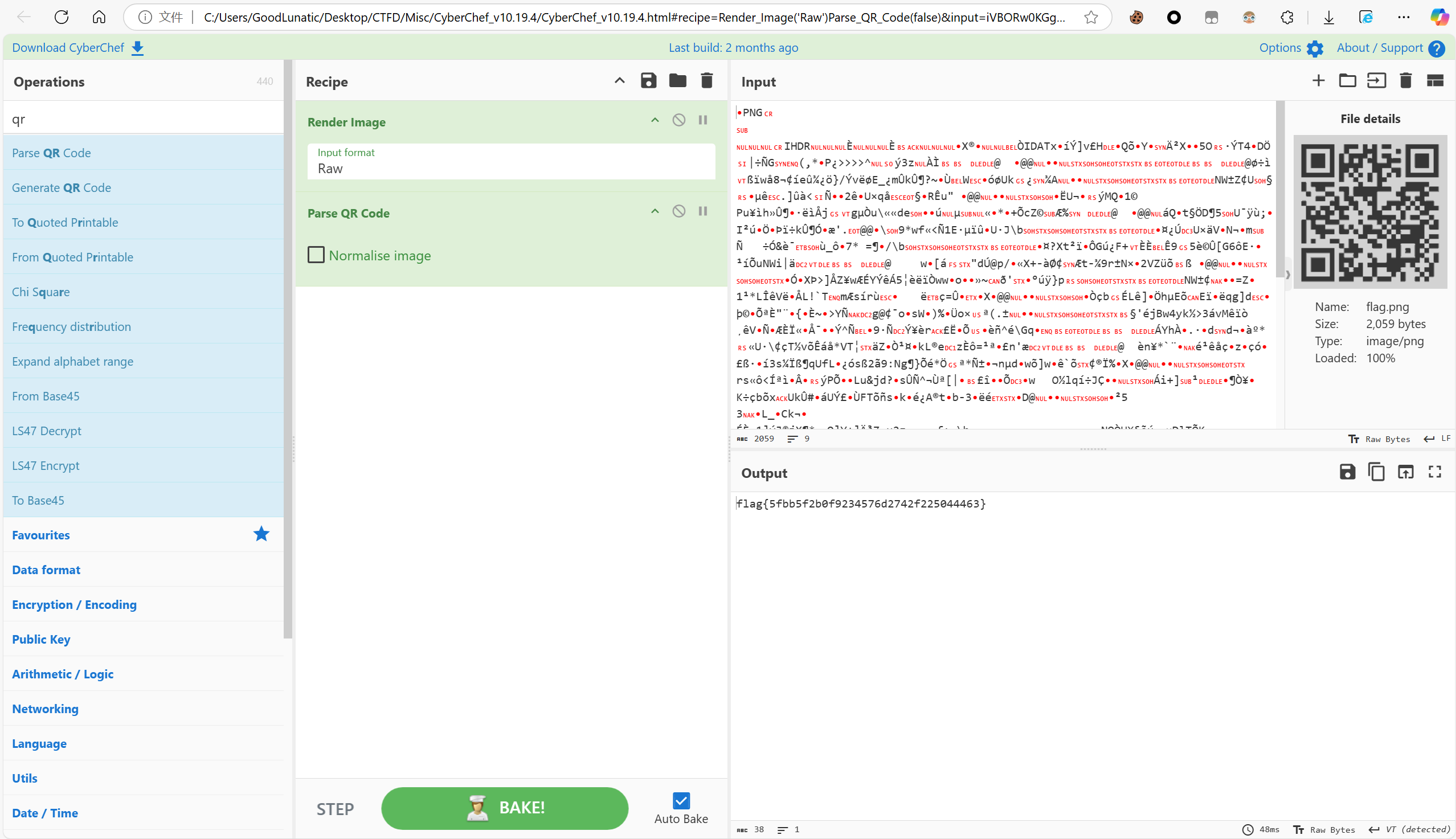This screenshot has height=839, width=1456.
Task: Maximise the output pane
Action: tap(1435, 472)
